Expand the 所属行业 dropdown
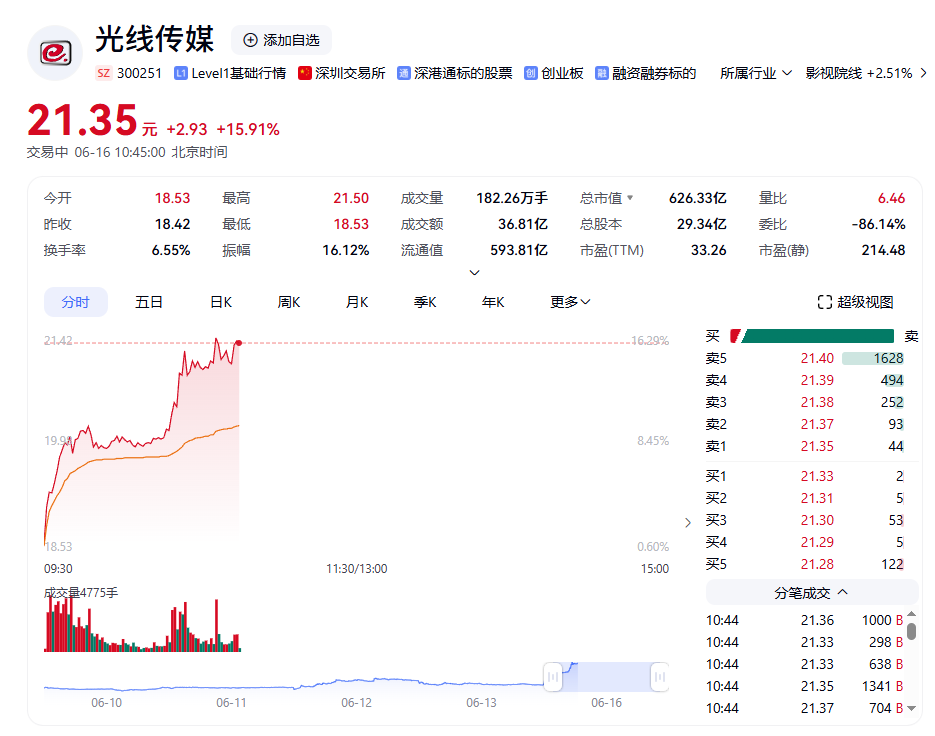 (x=756, y=73)
